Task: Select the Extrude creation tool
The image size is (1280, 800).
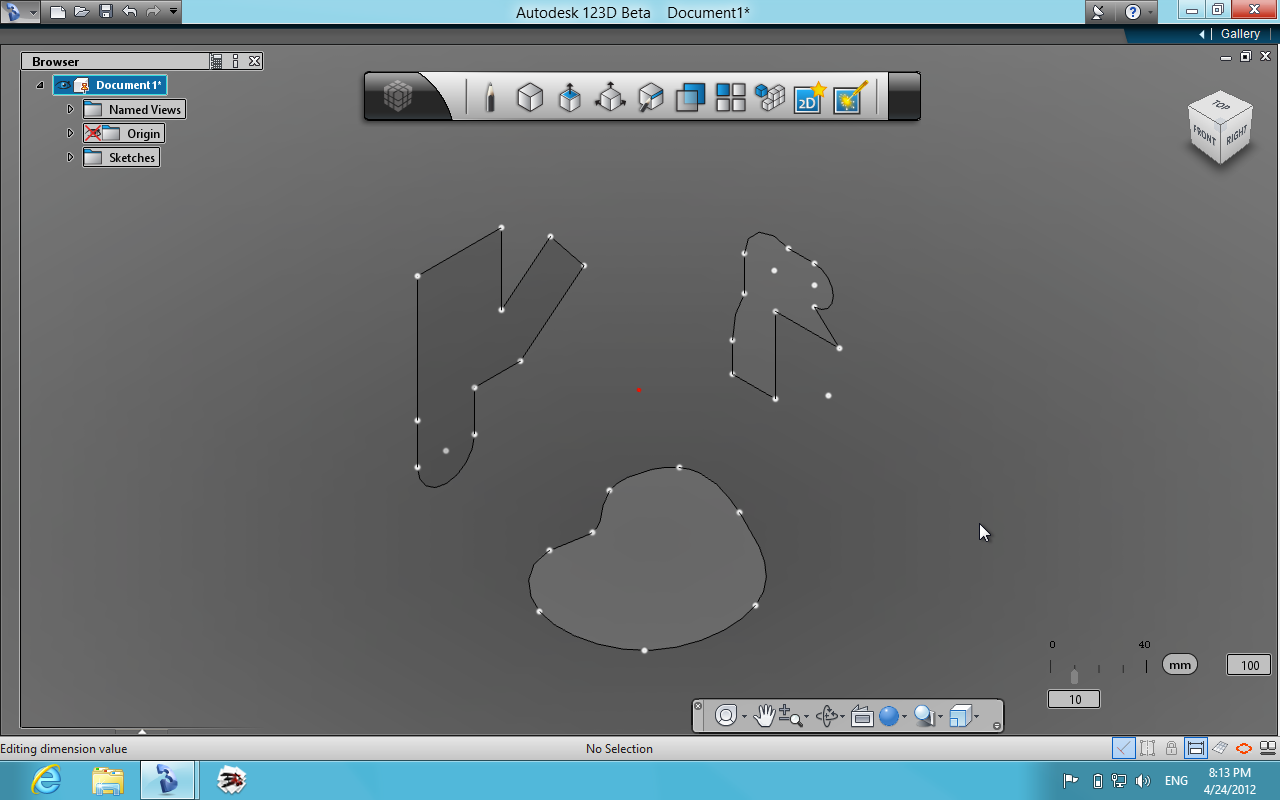Action: (570, 97)
